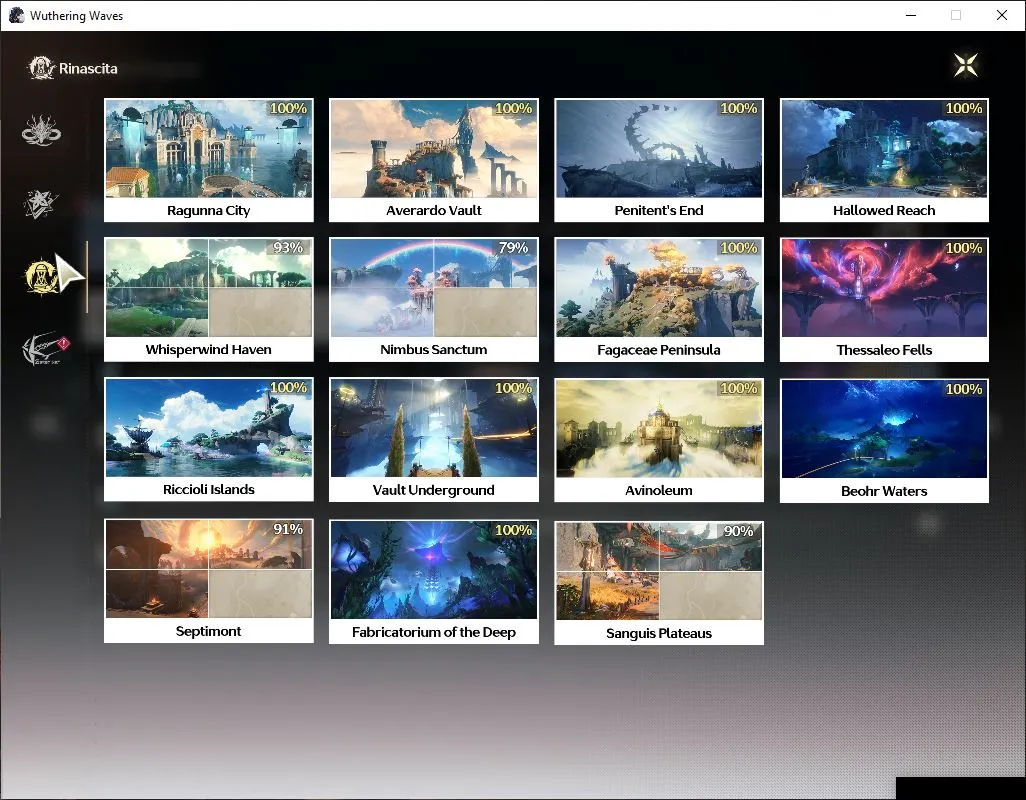Open the Ragunna City area card
The image size is (1026, 800).
(x=209, y=160)
